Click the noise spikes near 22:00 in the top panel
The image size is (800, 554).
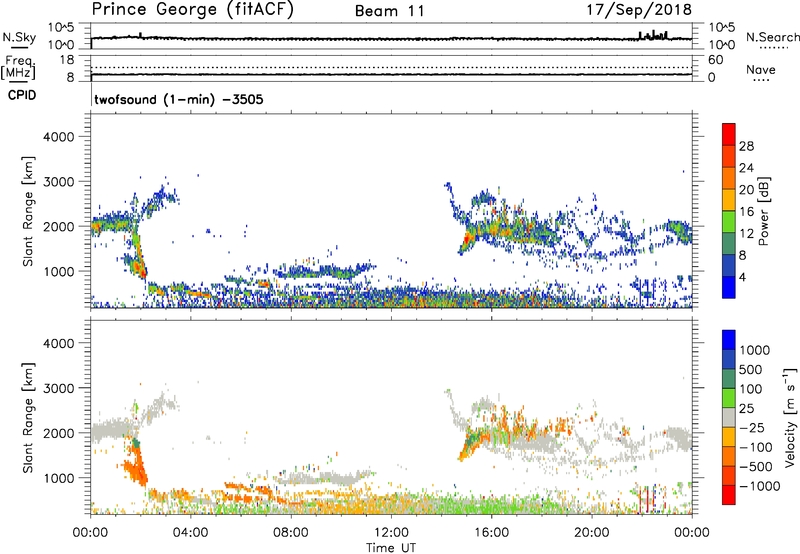tap(653, 35)
